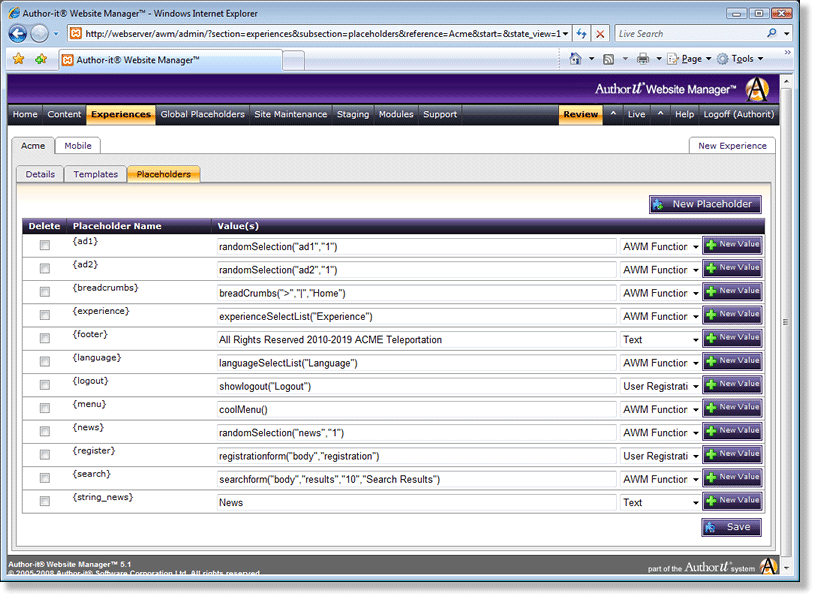
Task: Click New Value for news row
Action: pos(732,431)
